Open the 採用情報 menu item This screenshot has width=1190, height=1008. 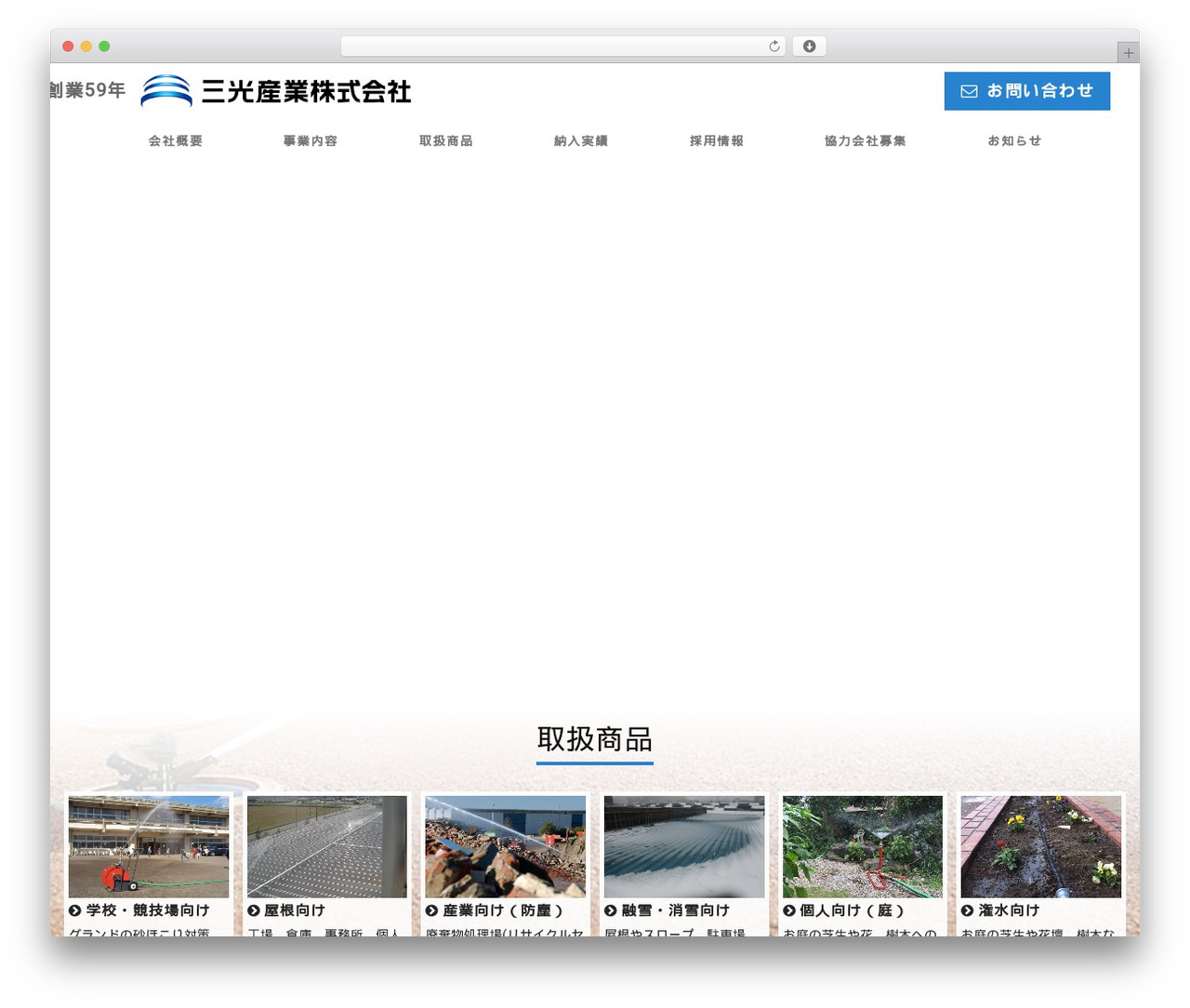pyautogui.click(x=717, y=141)
